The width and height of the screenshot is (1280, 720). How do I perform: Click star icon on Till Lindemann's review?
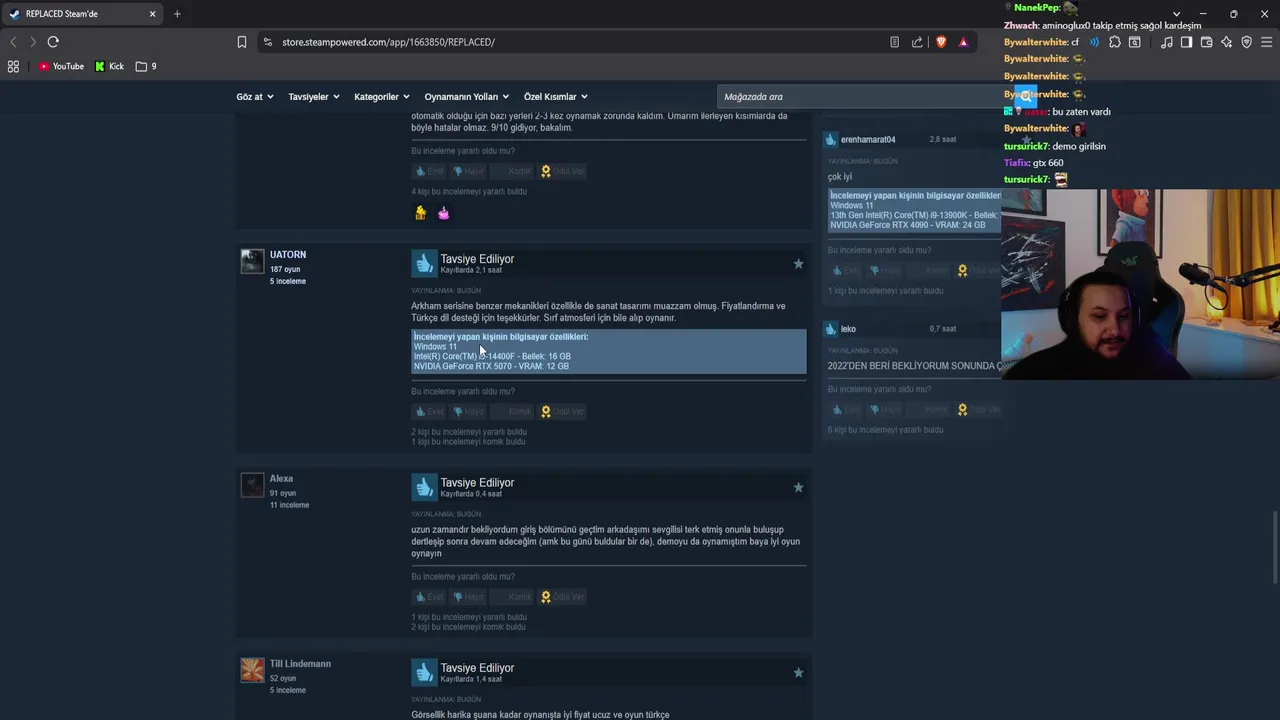[x=798, y=673]
